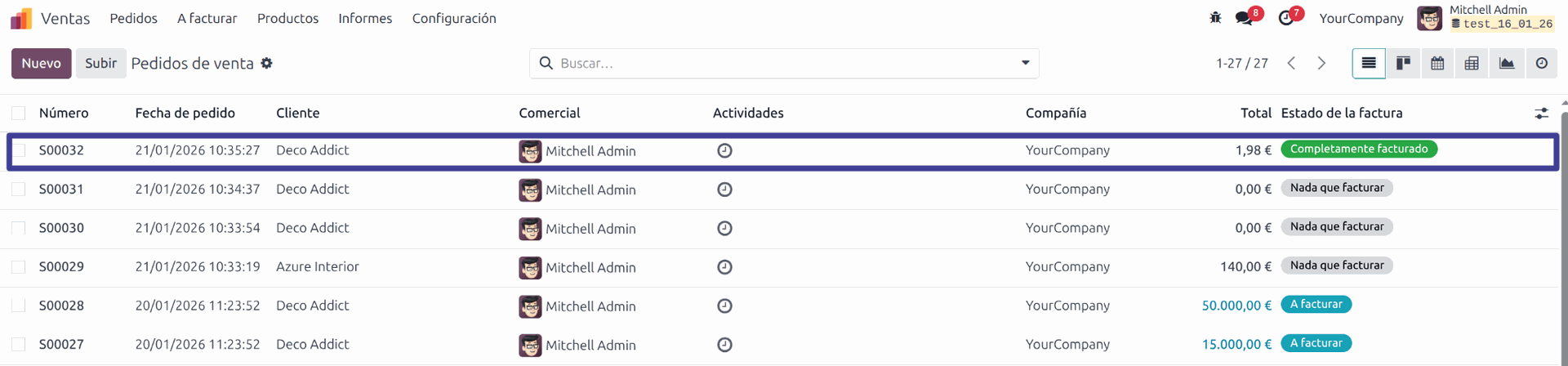Open the Informes menu
This screenshot has width=1568, height=366.
(x=365, y=18)
